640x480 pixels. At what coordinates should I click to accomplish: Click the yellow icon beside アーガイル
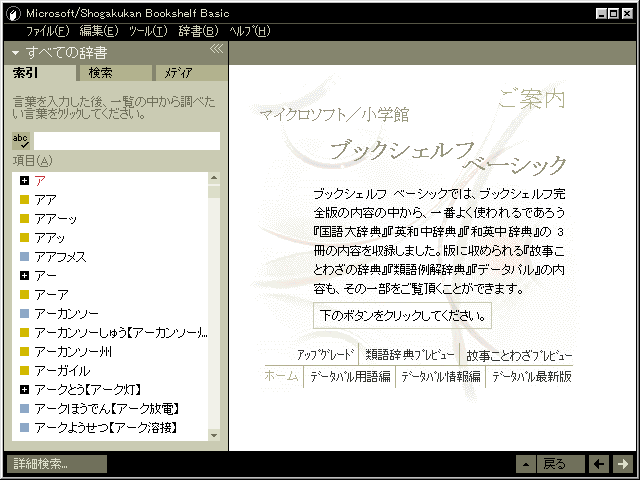[24, 371]
